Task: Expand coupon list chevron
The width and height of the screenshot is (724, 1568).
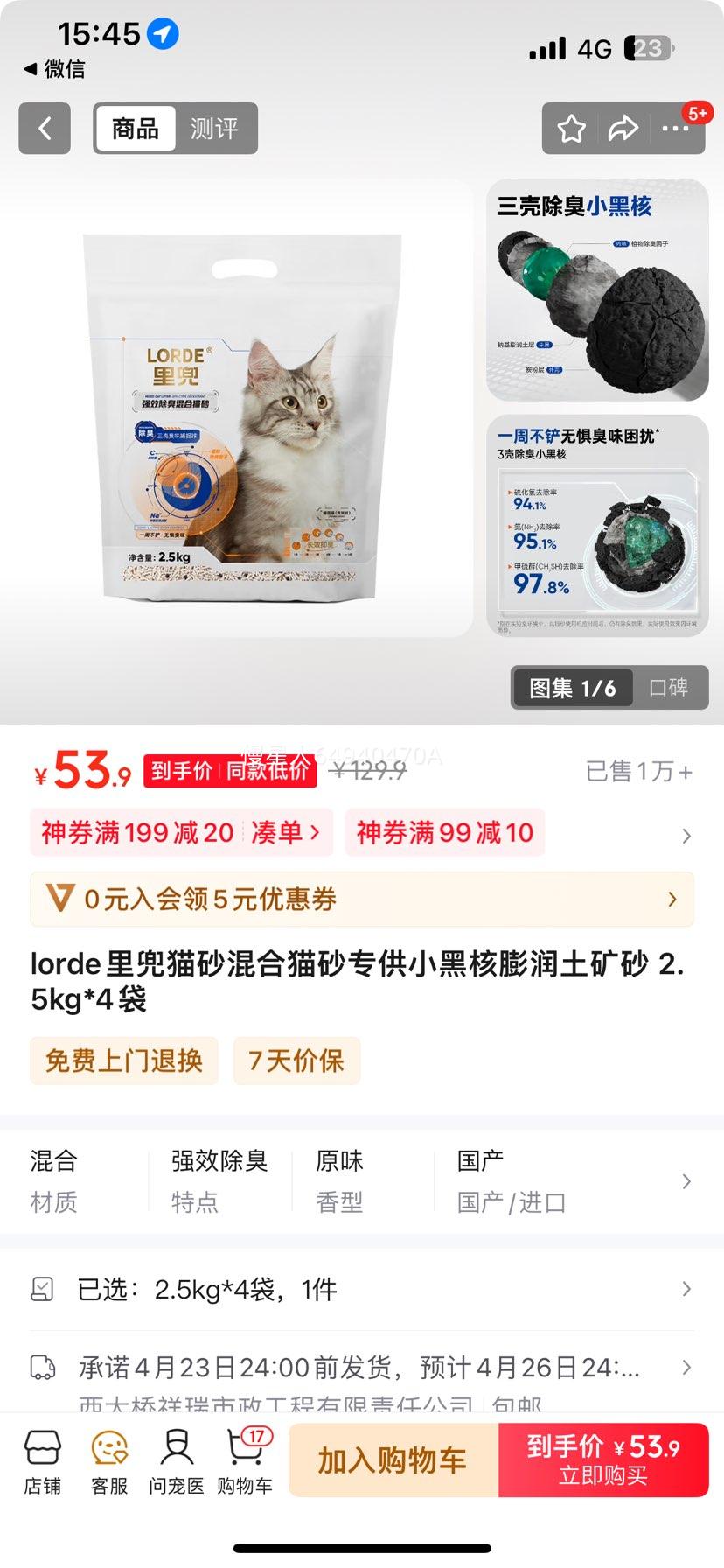Action: [686, 836]
